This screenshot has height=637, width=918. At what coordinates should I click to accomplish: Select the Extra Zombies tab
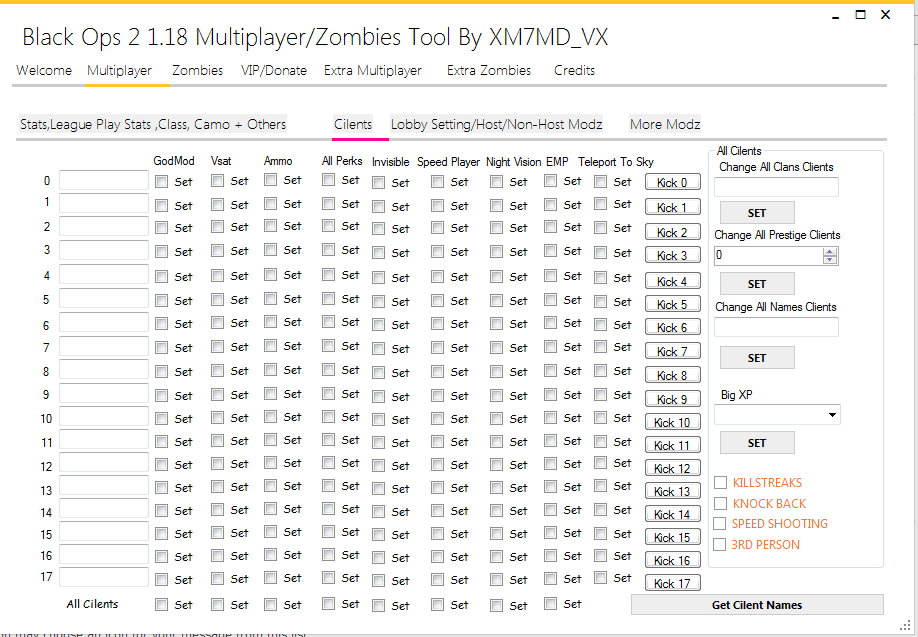click(489, 70)
